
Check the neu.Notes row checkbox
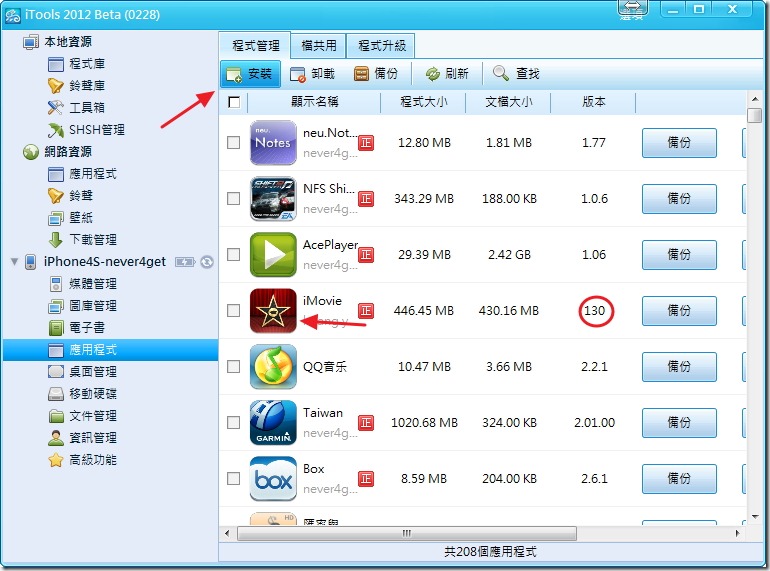(x=234, y=142)
